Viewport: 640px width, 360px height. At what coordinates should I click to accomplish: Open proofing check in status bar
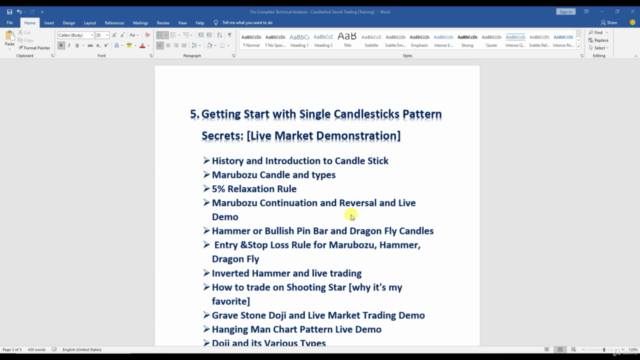[x=54, y=350]
